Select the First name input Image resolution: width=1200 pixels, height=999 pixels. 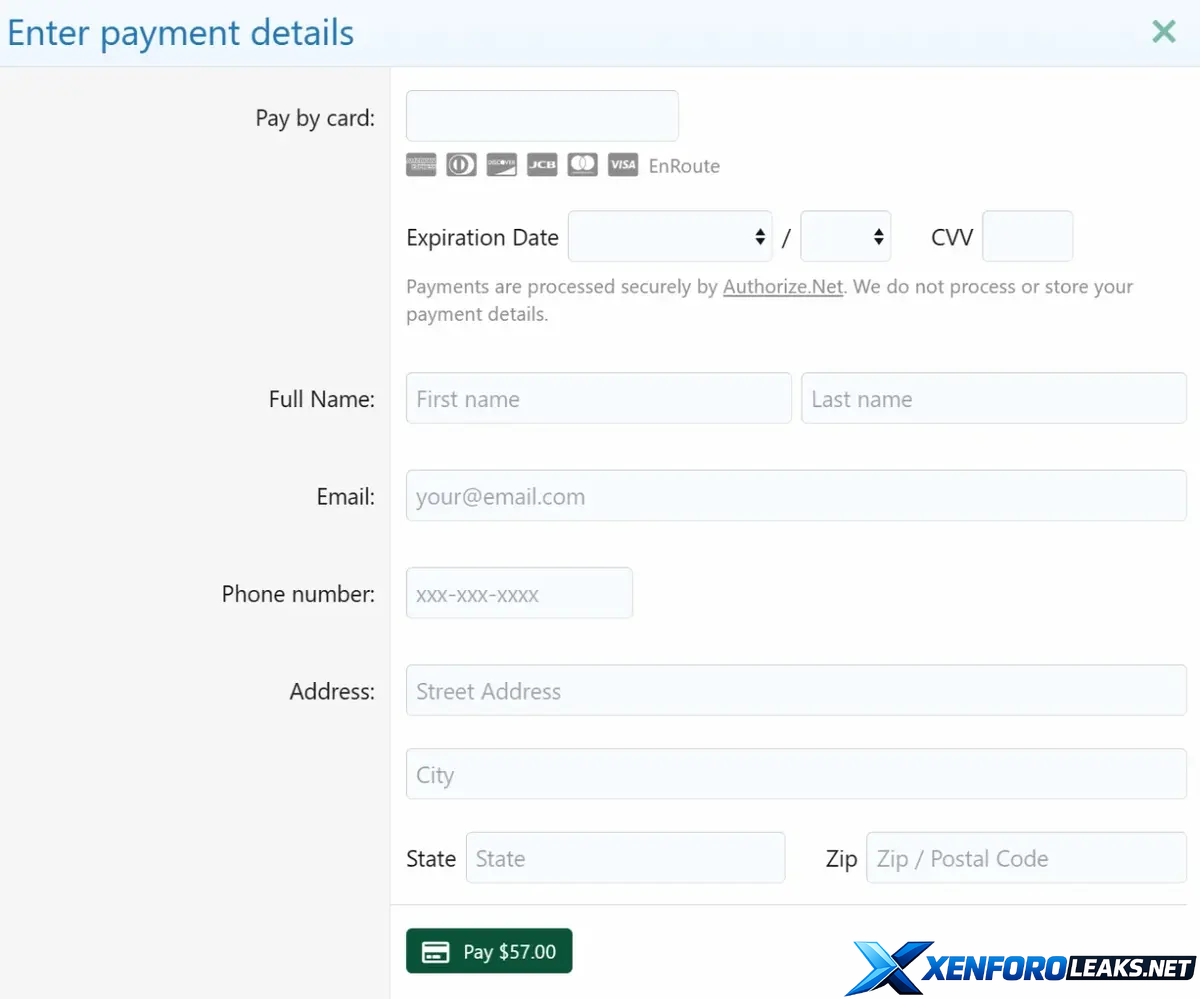(598, 399)
